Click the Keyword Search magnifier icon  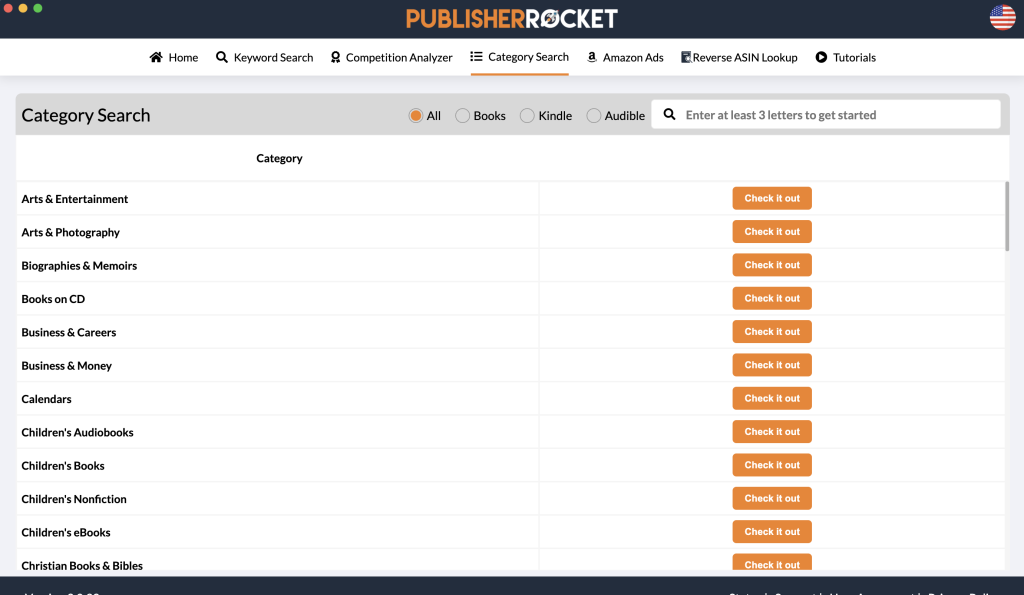(x=222, y=58)
